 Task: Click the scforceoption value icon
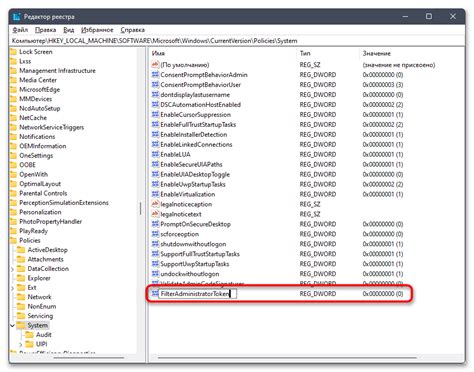coord(155,234)
